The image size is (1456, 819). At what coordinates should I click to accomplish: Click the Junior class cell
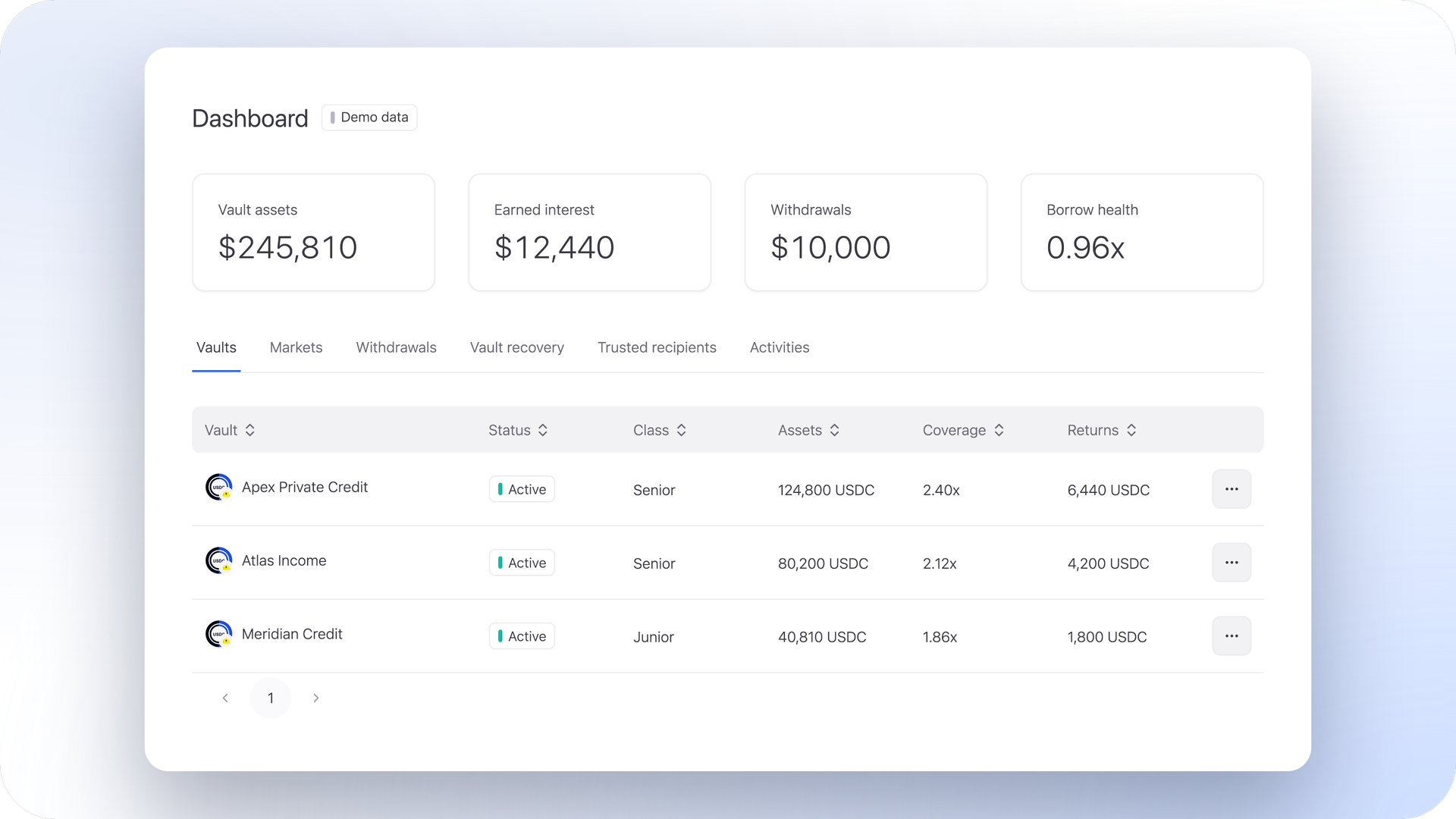pos(654,637)
